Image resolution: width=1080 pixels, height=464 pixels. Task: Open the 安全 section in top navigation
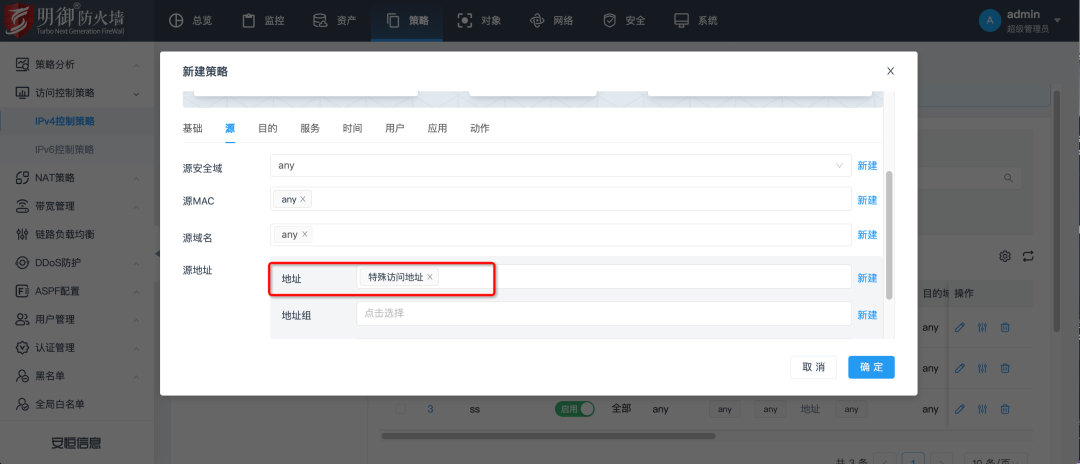[624, 20]
